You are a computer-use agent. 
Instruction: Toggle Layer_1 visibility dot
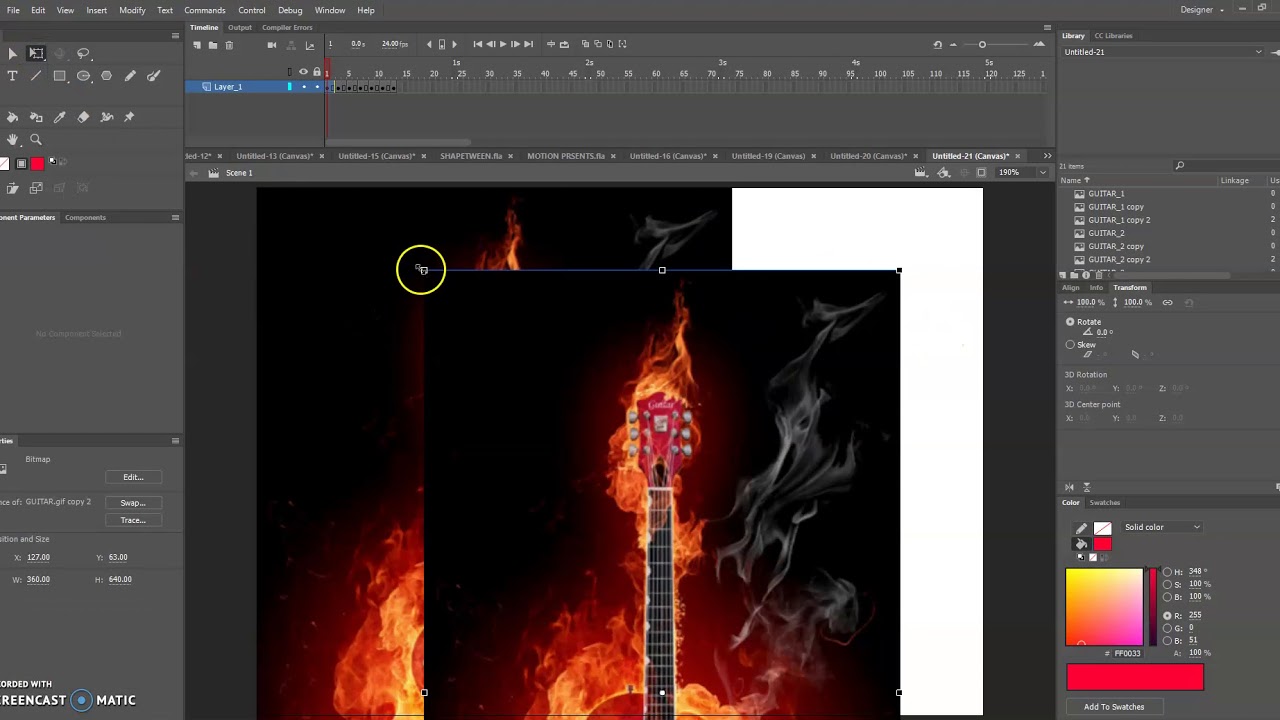pyautogui.click(x=304, y=87)
